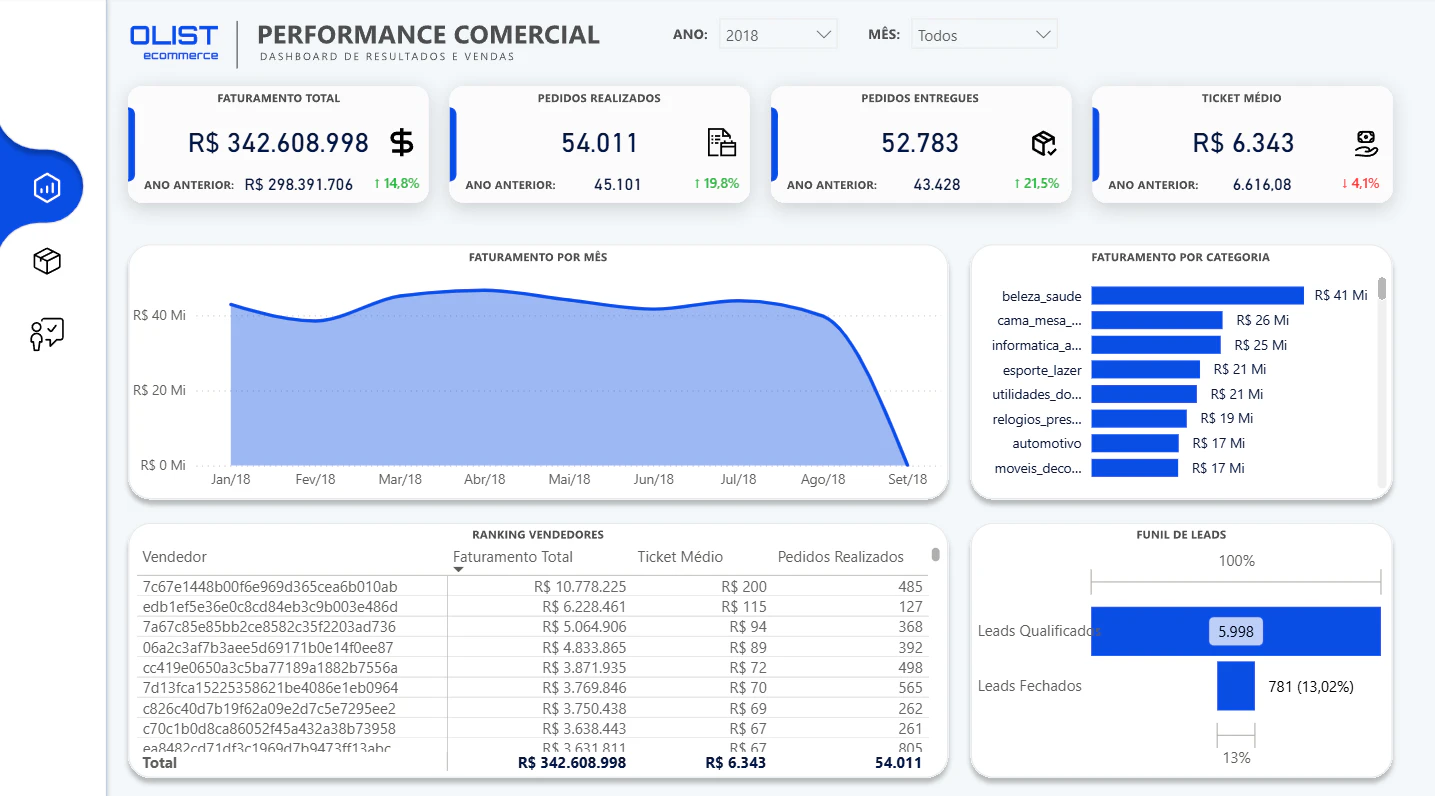The image size is (1435, 796).
Task: Click the R$ 5.064.906 revenue cell
Action: click(x=584, y=627)
